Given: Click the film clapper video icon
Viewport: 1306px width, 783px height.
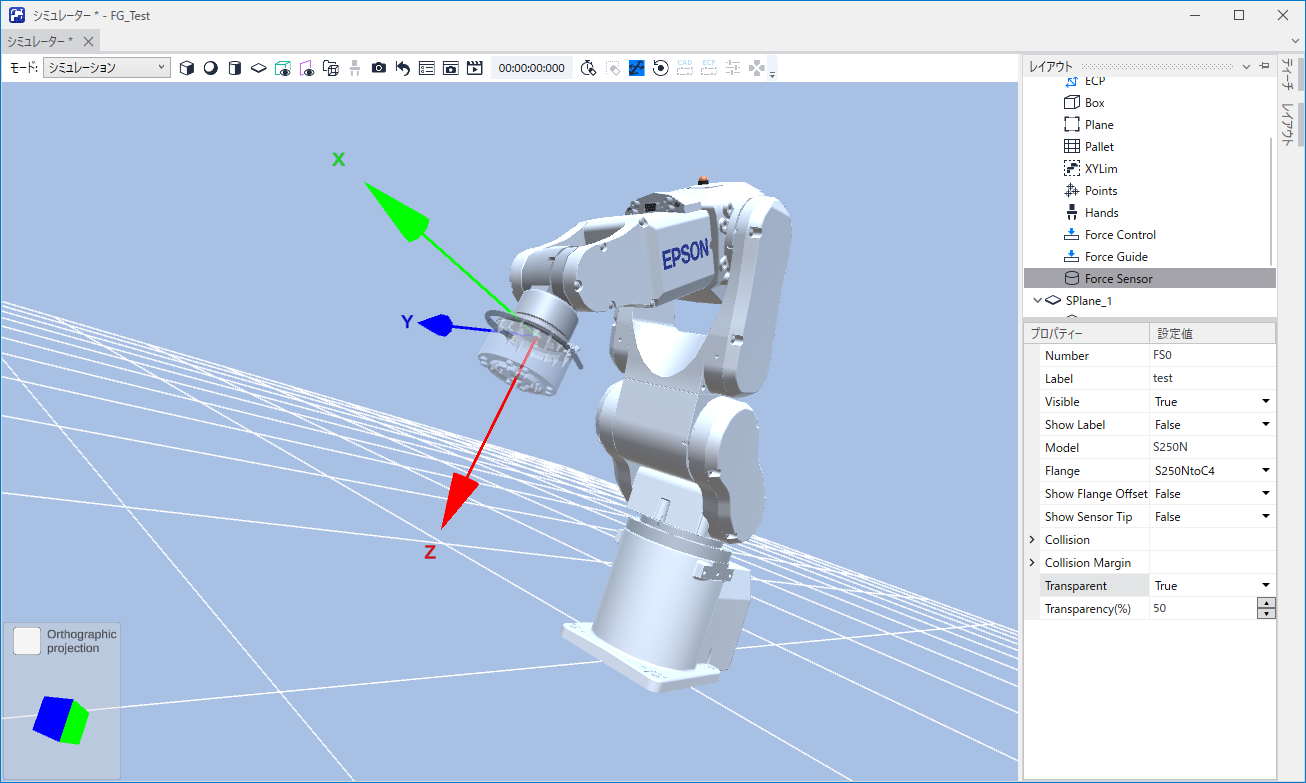Looking at the screenshot, I should [x=475, y=68].
